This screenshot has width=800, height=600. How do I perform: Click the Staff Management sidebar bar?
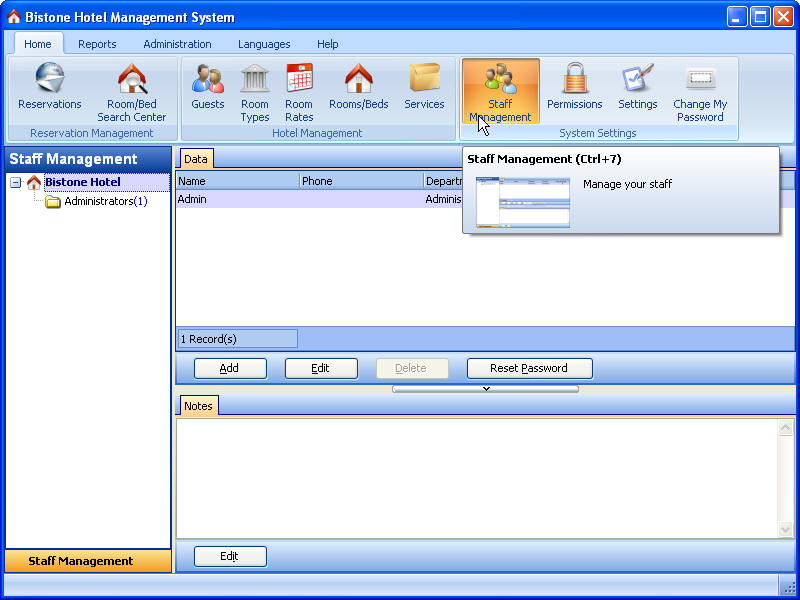[88, 561]
